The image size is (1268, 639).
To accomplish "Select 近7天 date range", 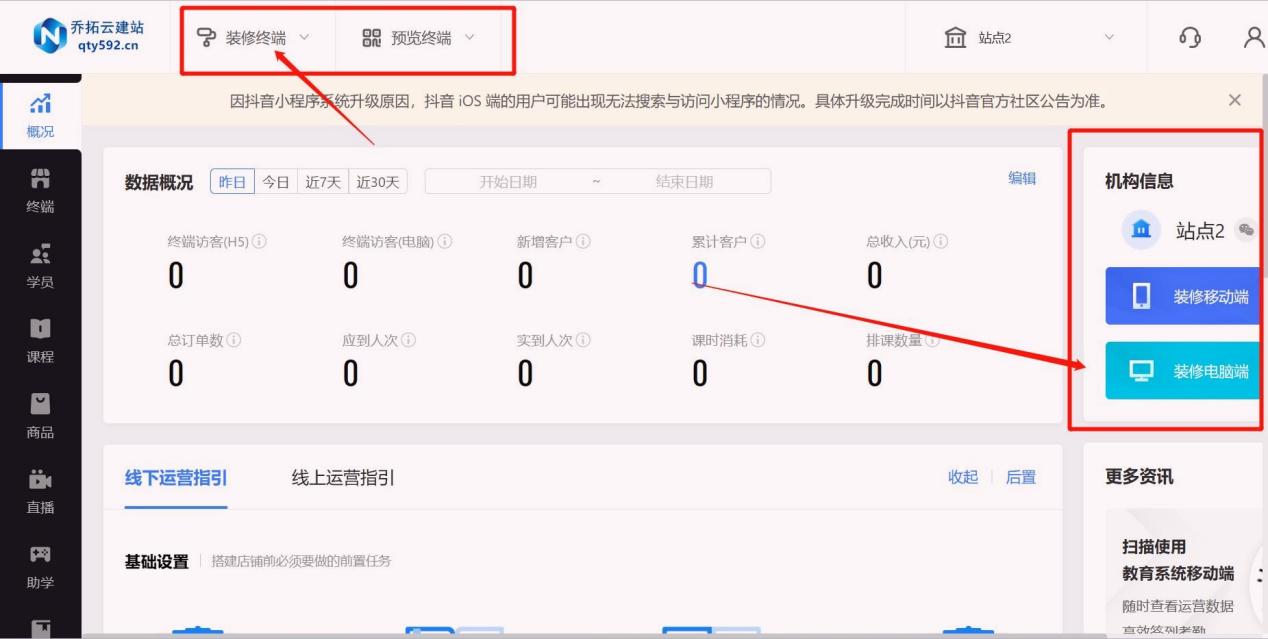I will [x=323, y=182].
